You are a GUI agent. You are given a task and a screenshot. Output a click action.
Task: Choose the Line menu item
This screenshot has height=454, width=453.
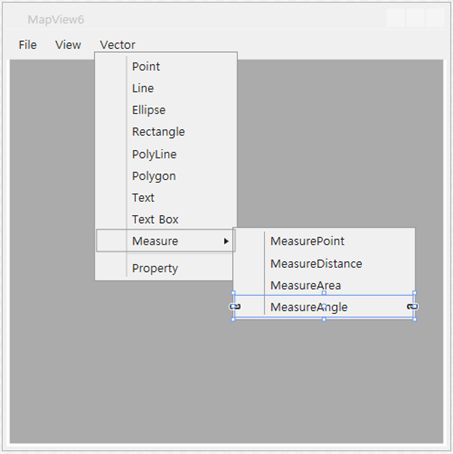coord(166,88)
